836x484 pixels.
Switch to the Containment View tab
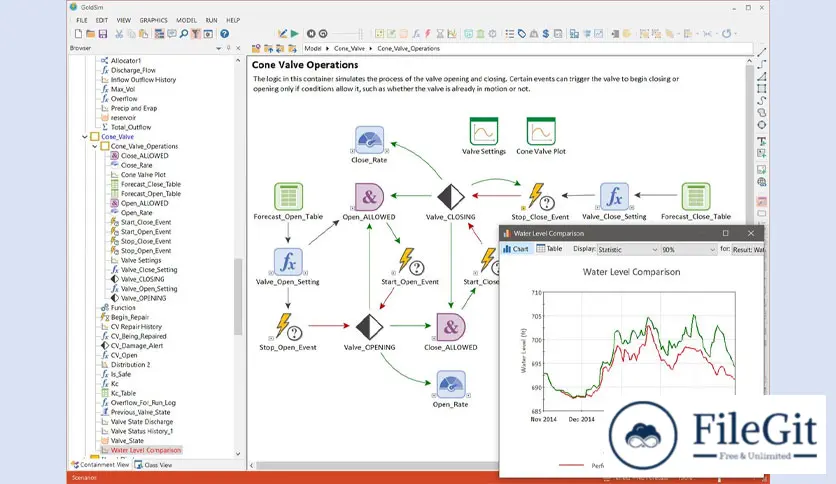coord(100,465)
